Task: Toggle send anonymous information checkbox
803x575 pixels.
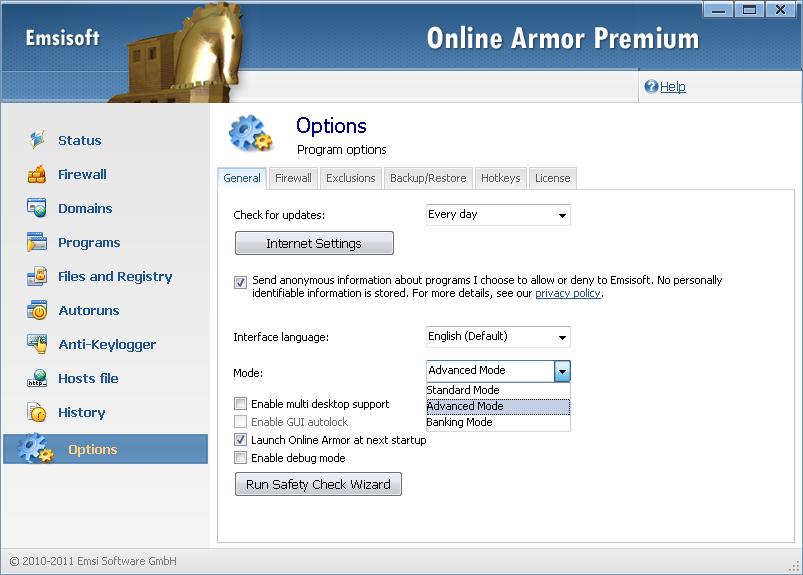Action: pyautogui.click(x=240, y=282)
